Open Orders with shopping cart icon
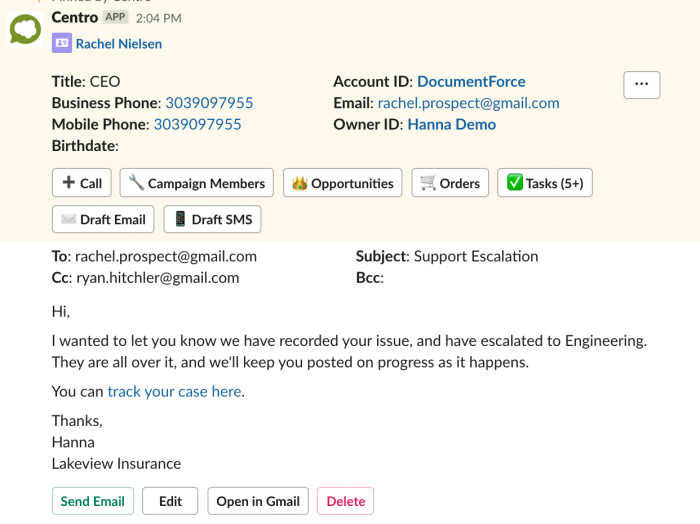Screen dimensions: 700x524 (450, 183)
